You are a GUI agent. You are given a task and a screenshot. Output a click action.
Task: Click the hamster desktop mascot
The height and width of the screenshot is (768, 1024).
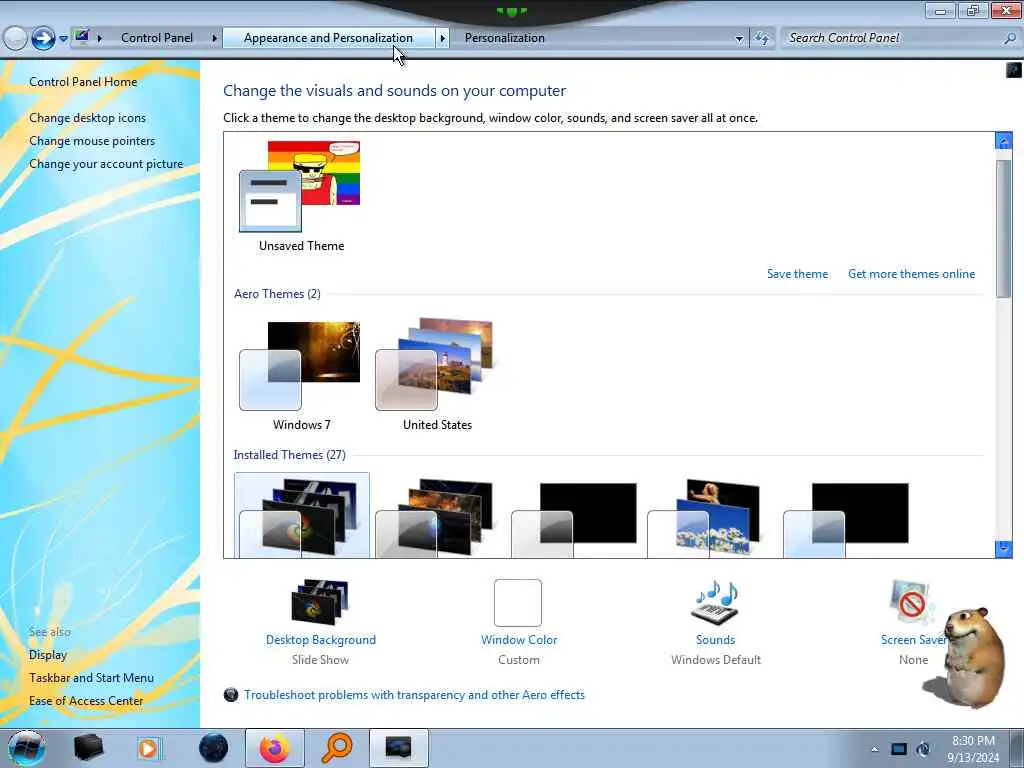[965, 658]
